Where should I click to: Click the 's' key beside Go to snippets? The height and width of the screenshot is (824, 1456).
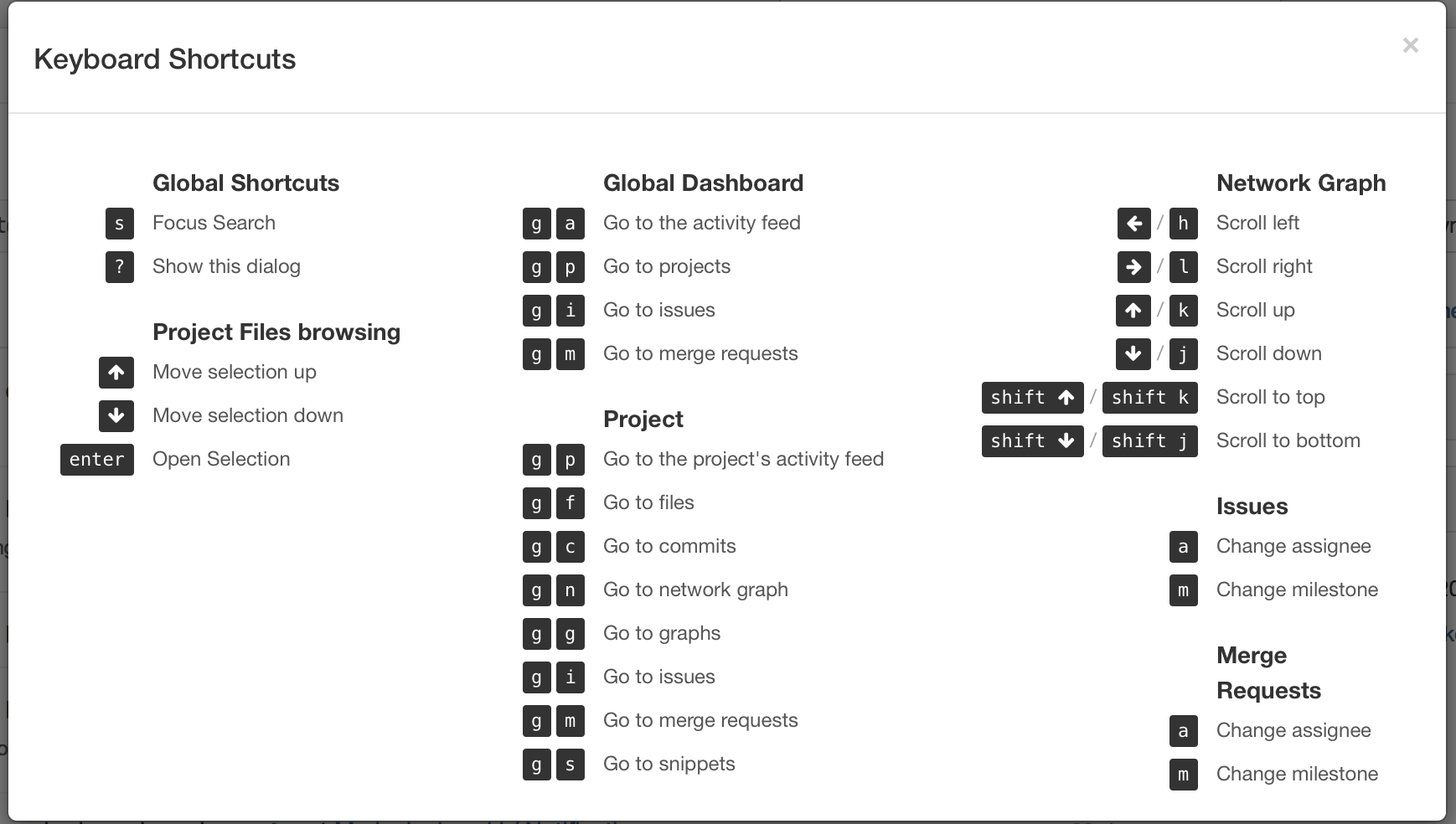(570, 765)
